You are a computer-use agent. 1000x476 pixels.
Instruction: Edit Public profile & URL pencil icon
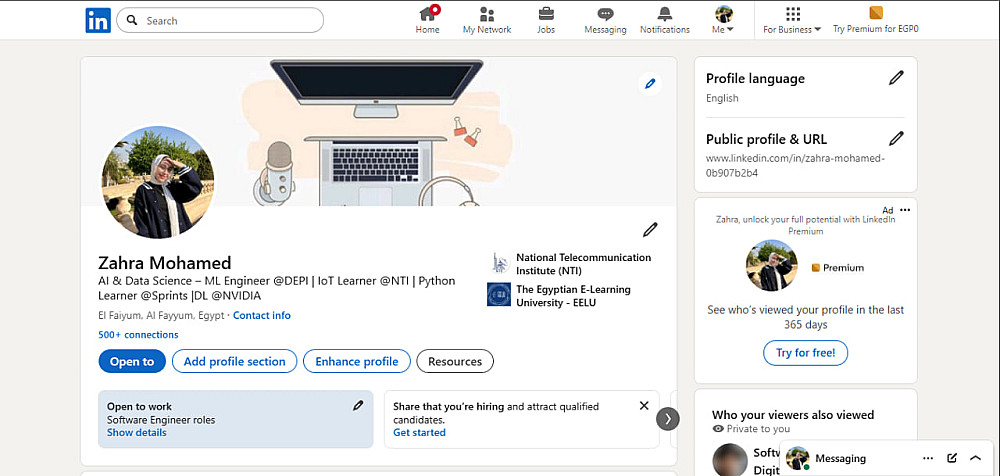click(896, 138)
